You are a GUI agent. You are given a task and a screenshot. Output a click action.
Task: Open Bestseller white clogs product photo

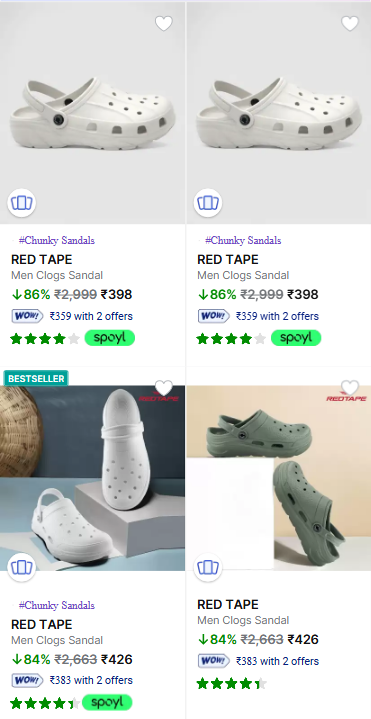click(92, 478)
